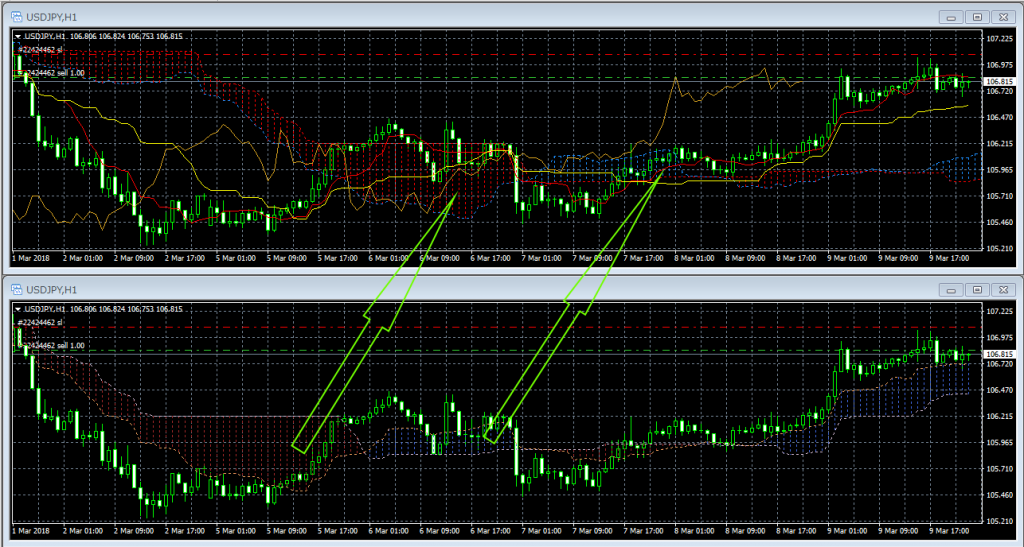Click the 106.815 current price tag in bottom chart
The height and width of the screenshot is (547, 1024).
[x=997, y=354]
